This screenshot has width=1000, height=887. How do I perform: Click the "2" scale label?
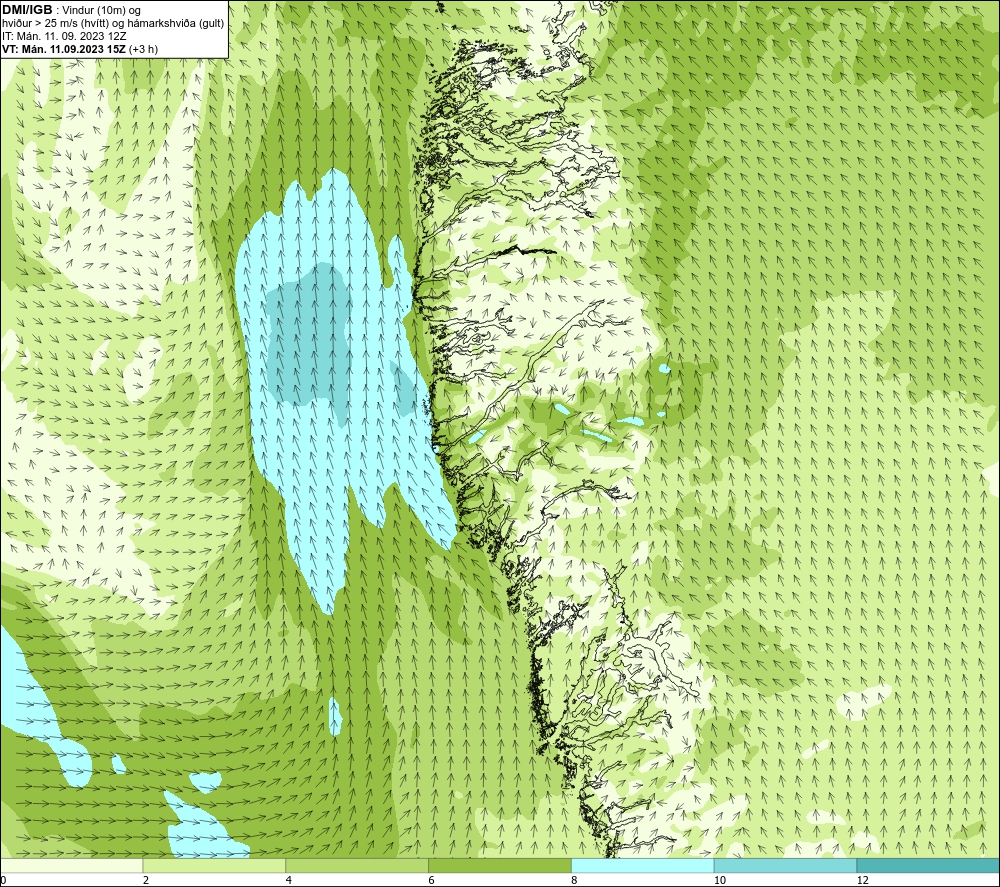tap(146, 880)
